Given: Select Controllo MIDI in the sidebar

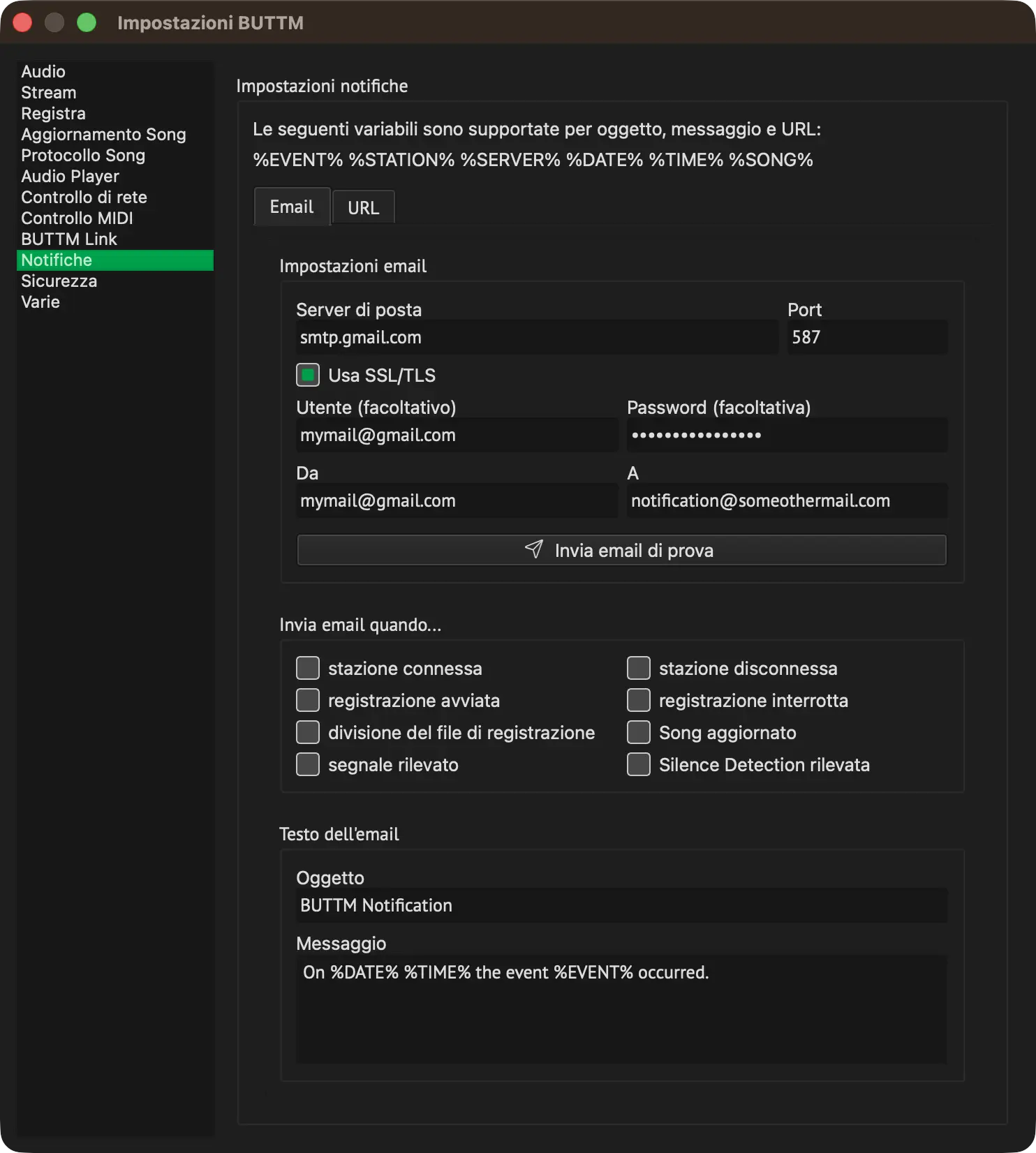Looking at the screenshot, I should (115, 218).
